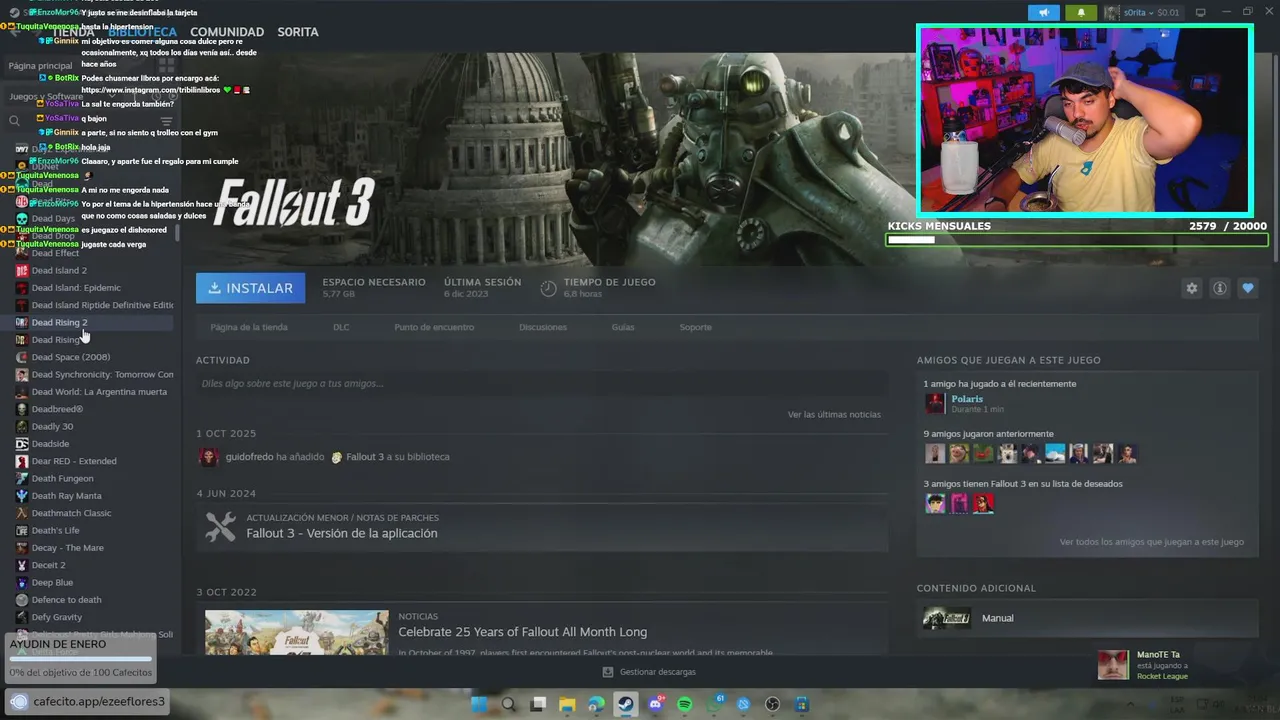1280x720 pixels.
Task: Open the SORITA profile menu
Action: click(298, 32)
